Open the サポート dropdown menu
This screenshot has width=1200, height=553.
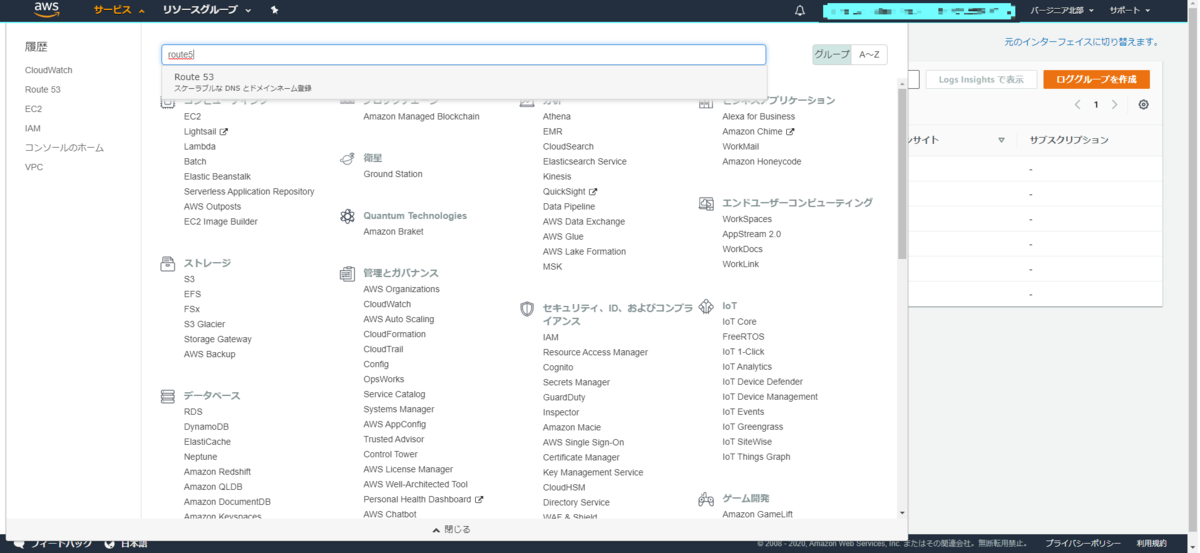click(x=1130, y=10)
